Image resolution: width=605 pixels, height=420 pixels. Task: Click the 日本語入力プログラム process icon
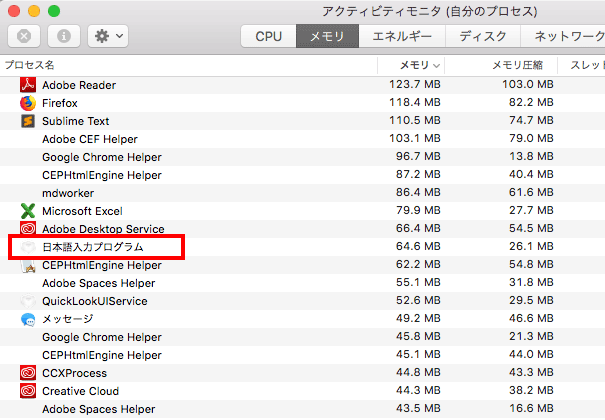coord(28,247)
